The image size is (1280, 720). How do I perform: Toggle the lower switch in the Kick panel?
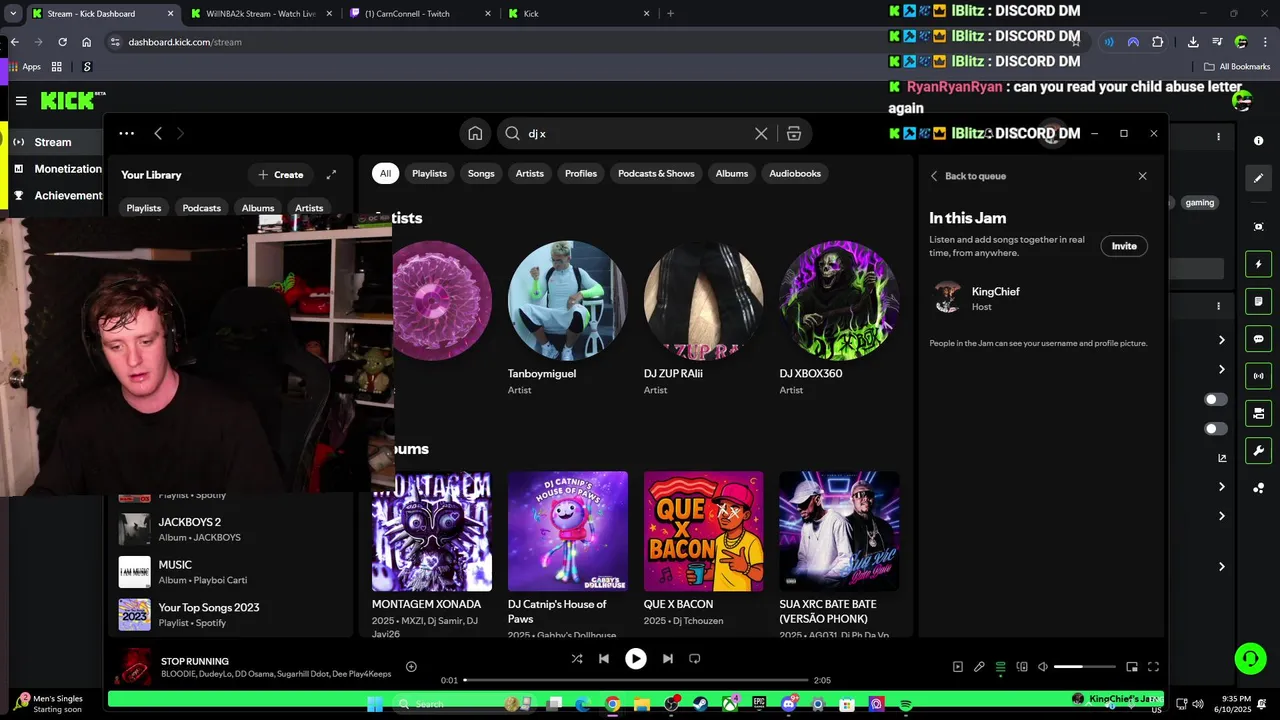tap(1215, 429)
